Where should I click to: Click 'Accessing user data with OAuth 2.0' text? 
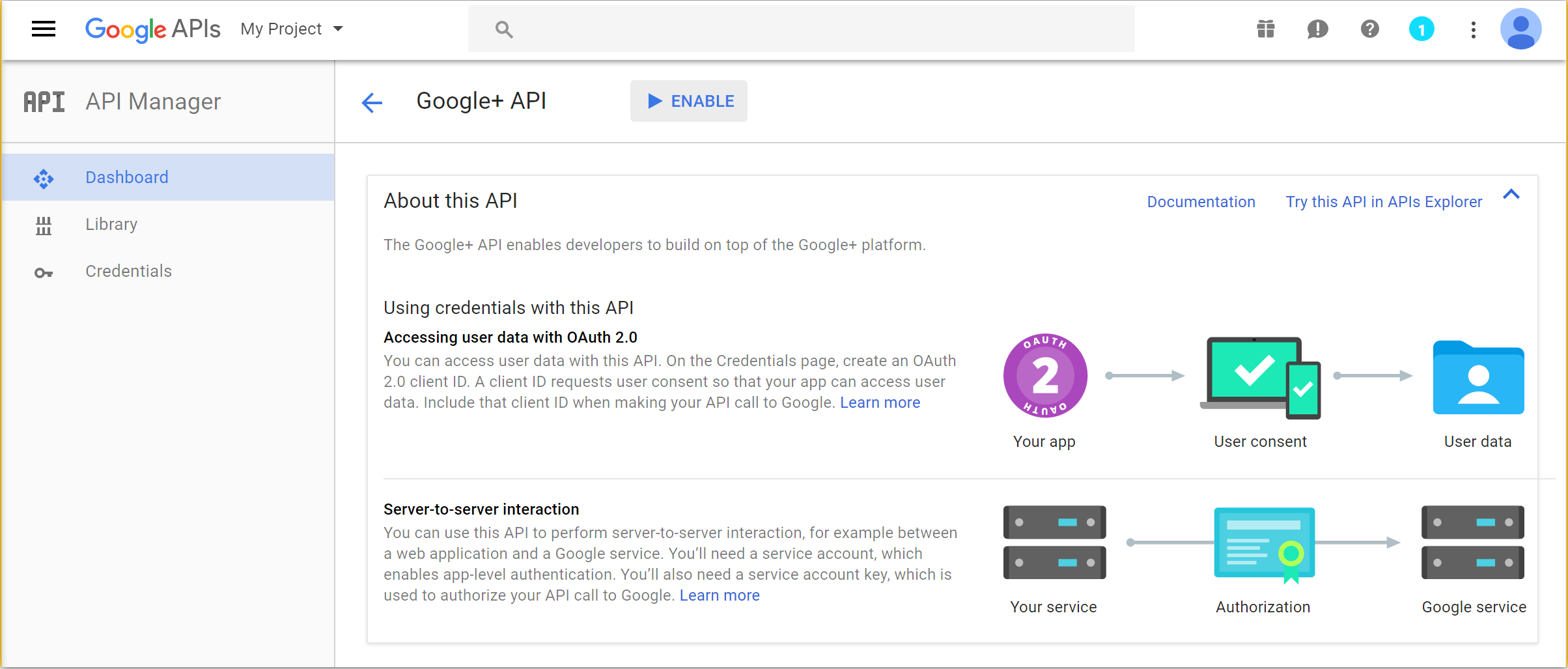pyautogui.click(x=511, y=337)
